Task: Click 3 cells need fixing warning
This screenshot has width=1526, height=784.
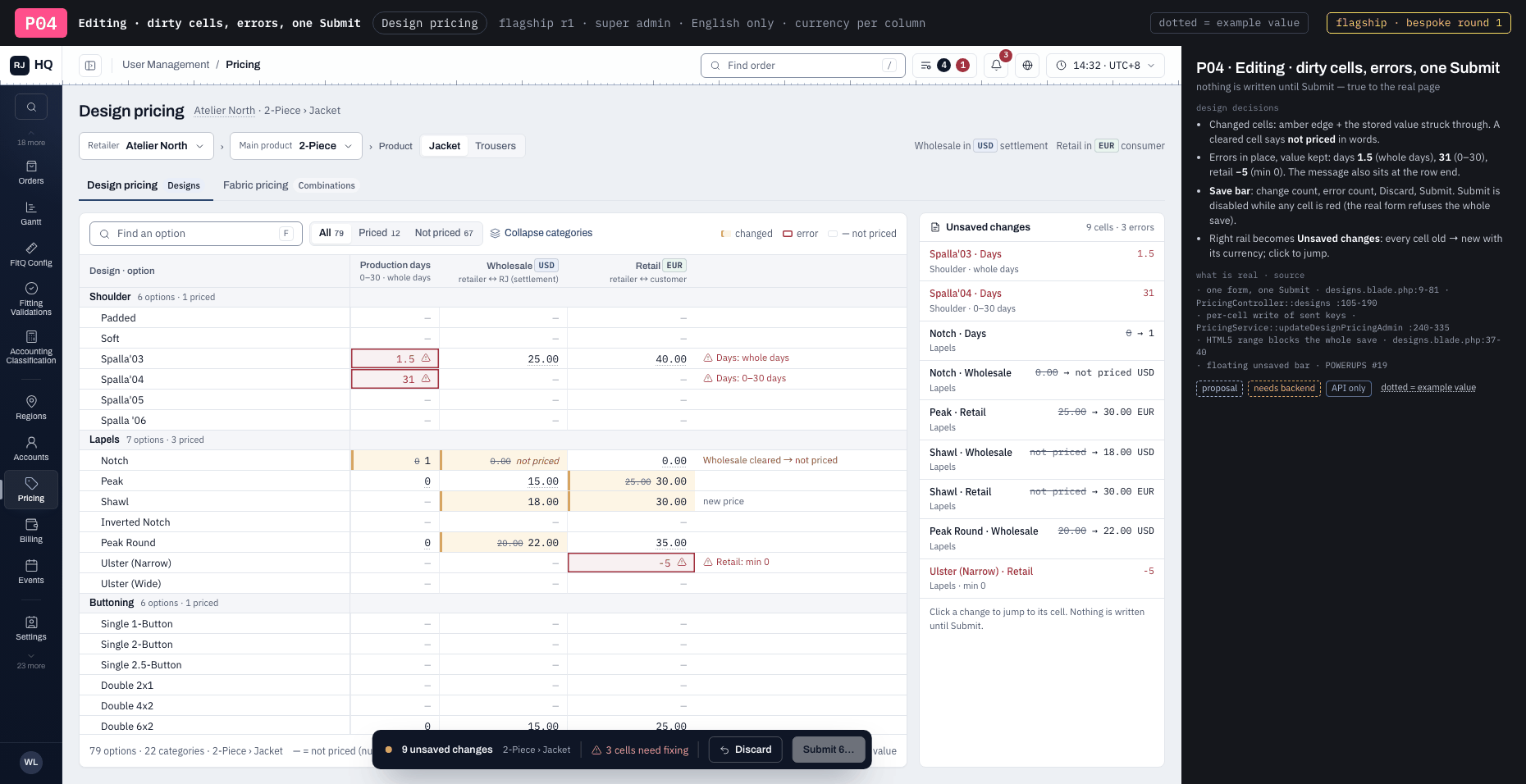Action: [x=640, y=750]
